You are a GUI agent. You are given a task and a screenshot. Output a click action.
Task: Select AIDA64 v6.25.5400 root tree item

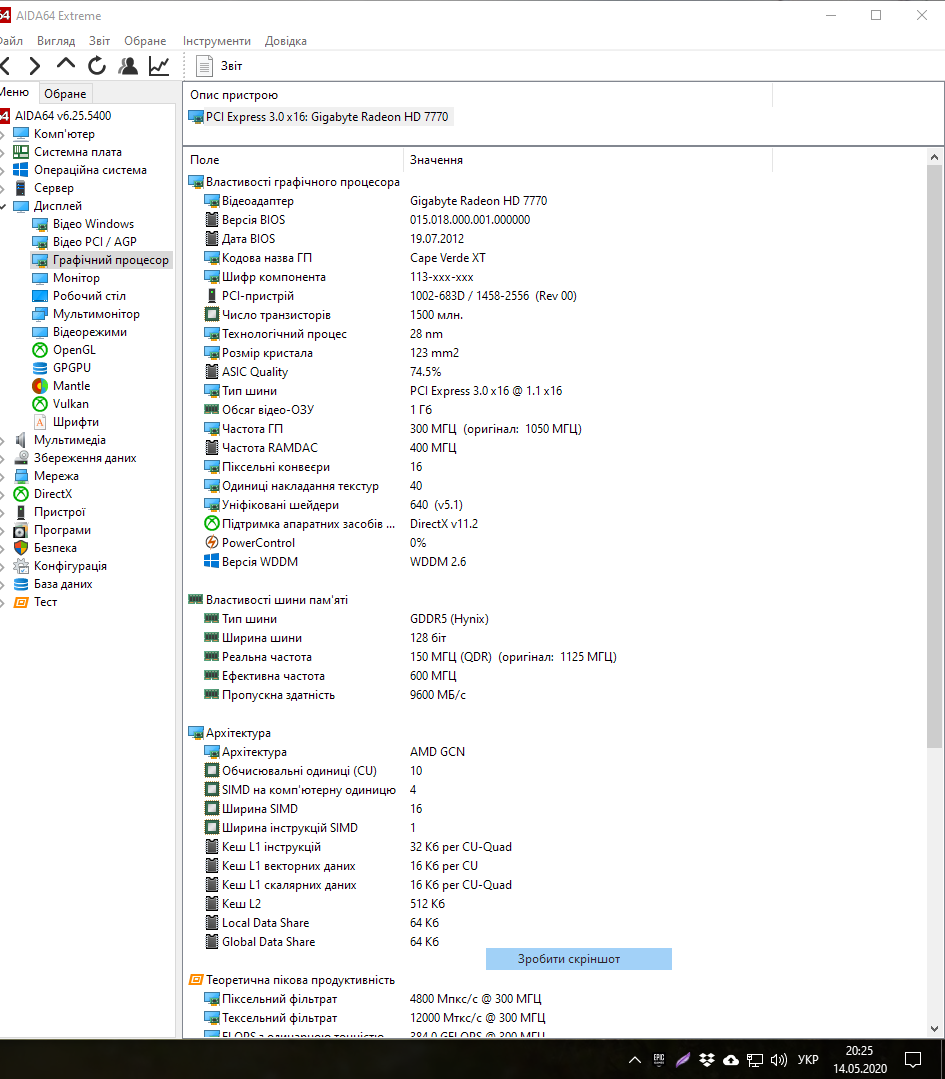[63, 116]
